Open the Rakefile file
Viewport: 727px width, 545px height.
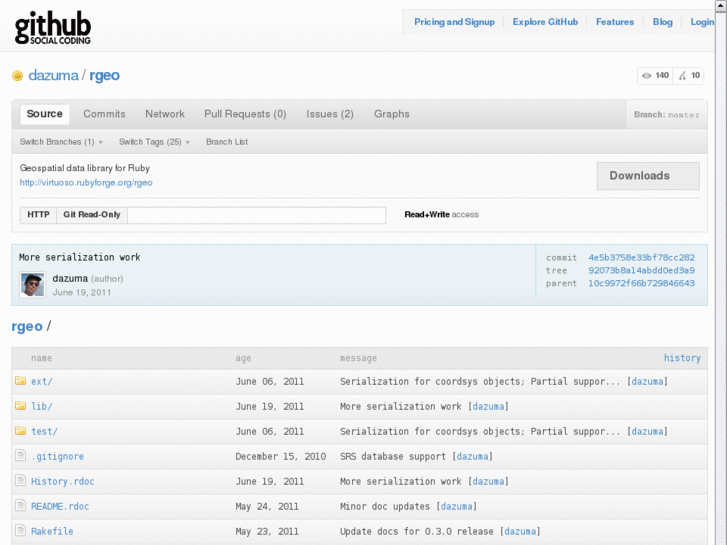coord(52,532)
